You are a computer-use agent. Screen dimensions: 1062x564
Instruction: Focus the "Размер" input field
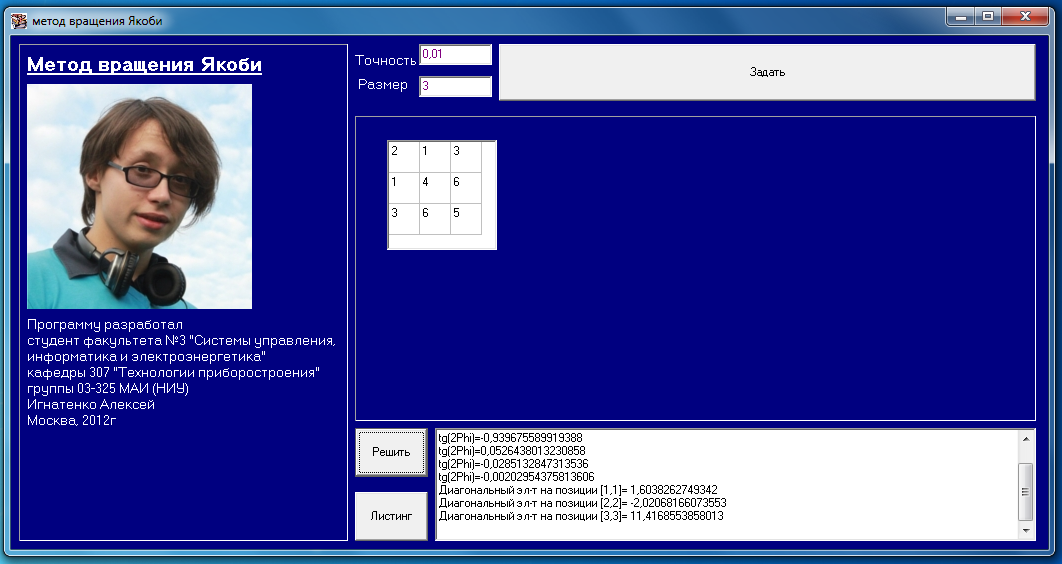tap(455, 86)
